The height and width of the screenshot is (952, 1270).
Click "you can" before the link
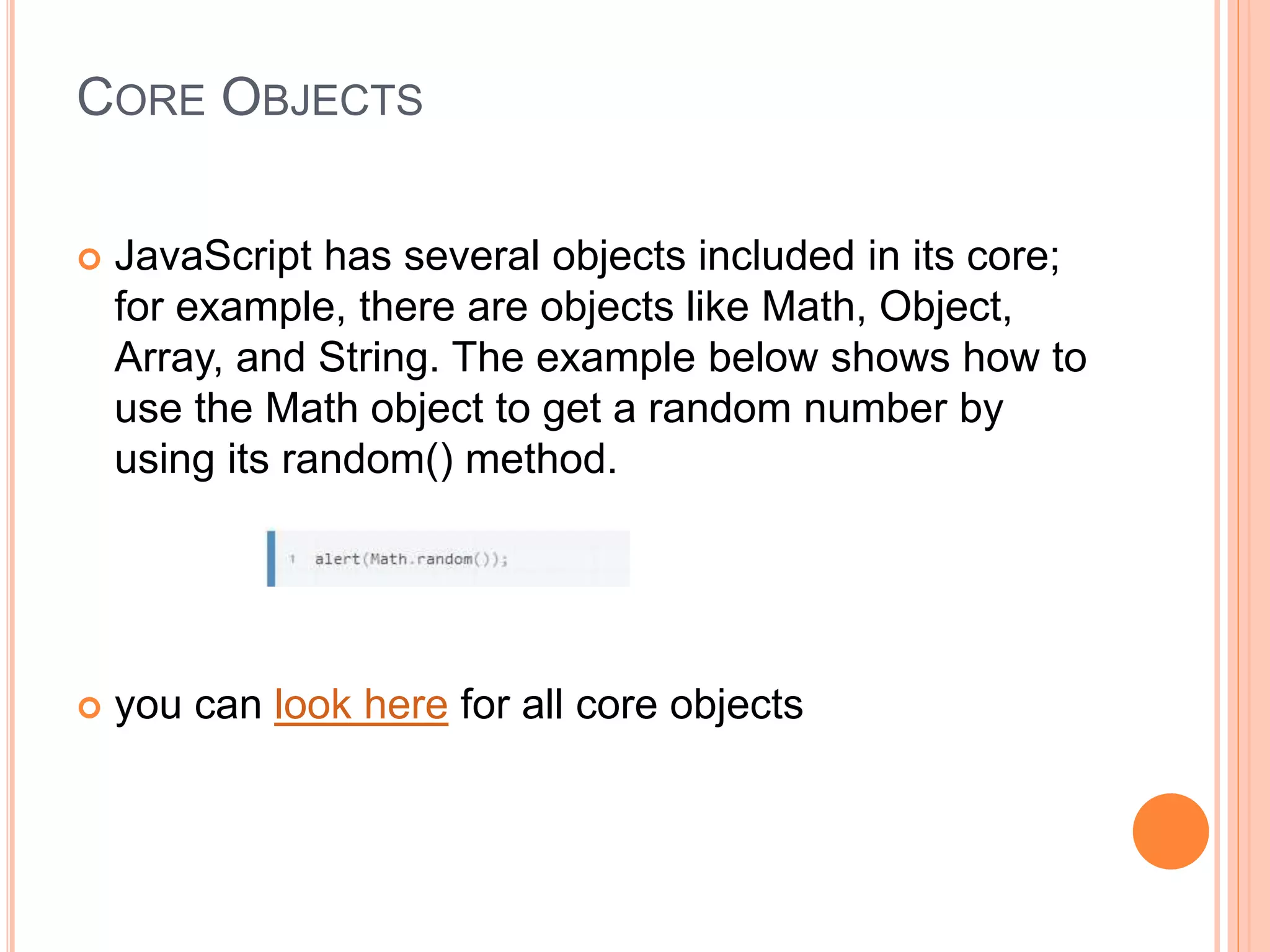click(x=188, y=705)
